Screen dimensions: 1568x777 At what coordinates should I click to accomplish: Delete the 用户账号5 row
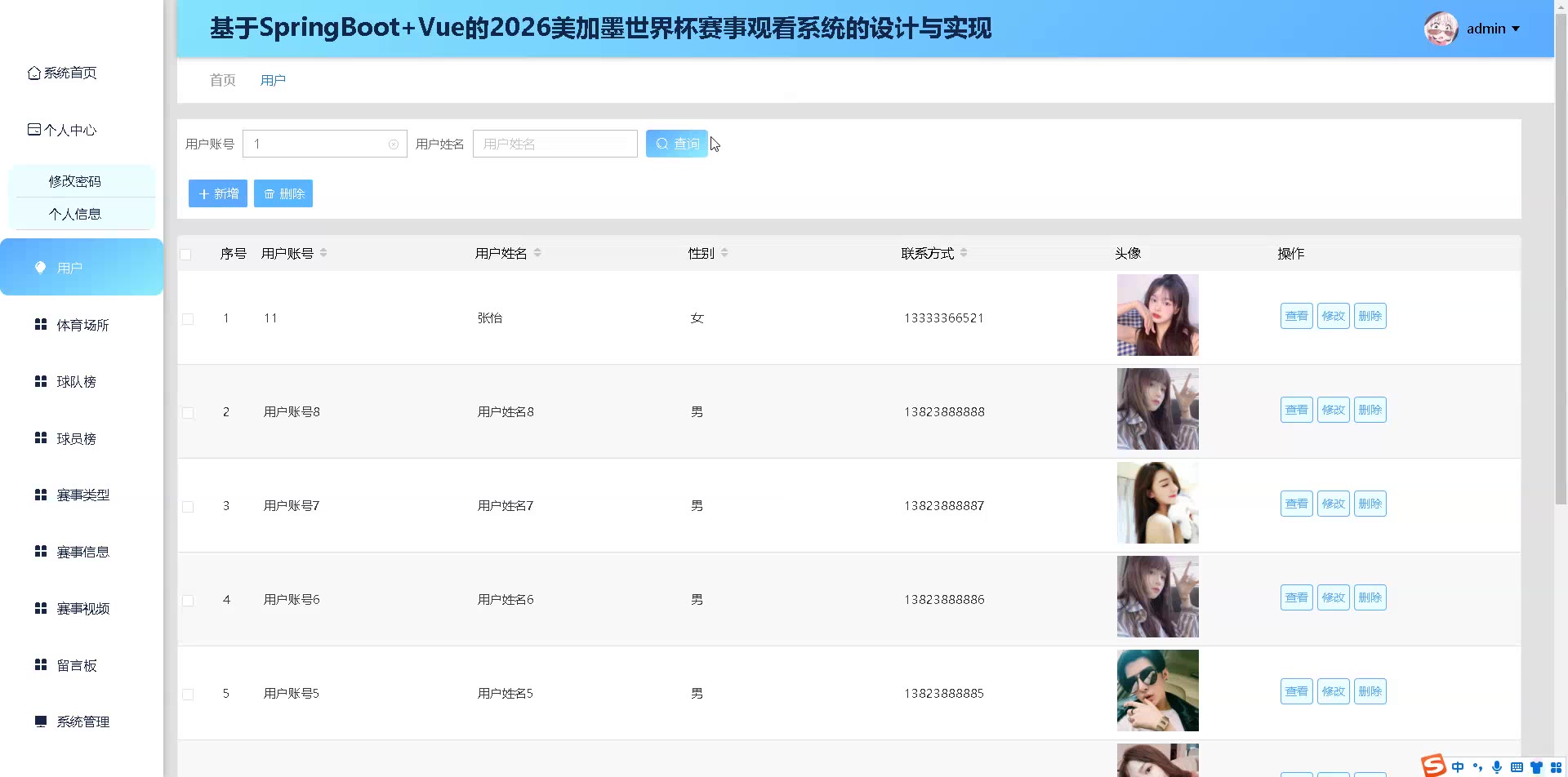[1370, 691]
